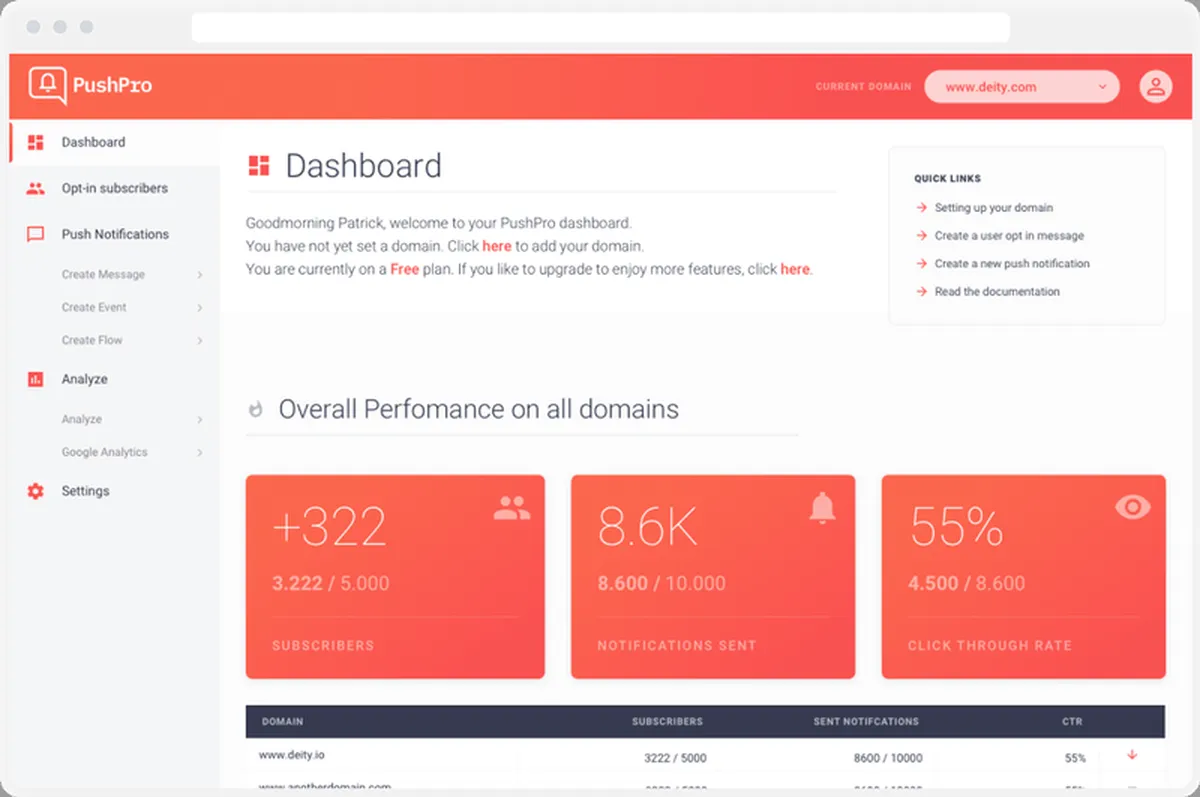Image resolution: width=1200 pixels, height=797 pixels.
Task: Click the 'here' link to upgrade plan
Action: pos(796,269)
